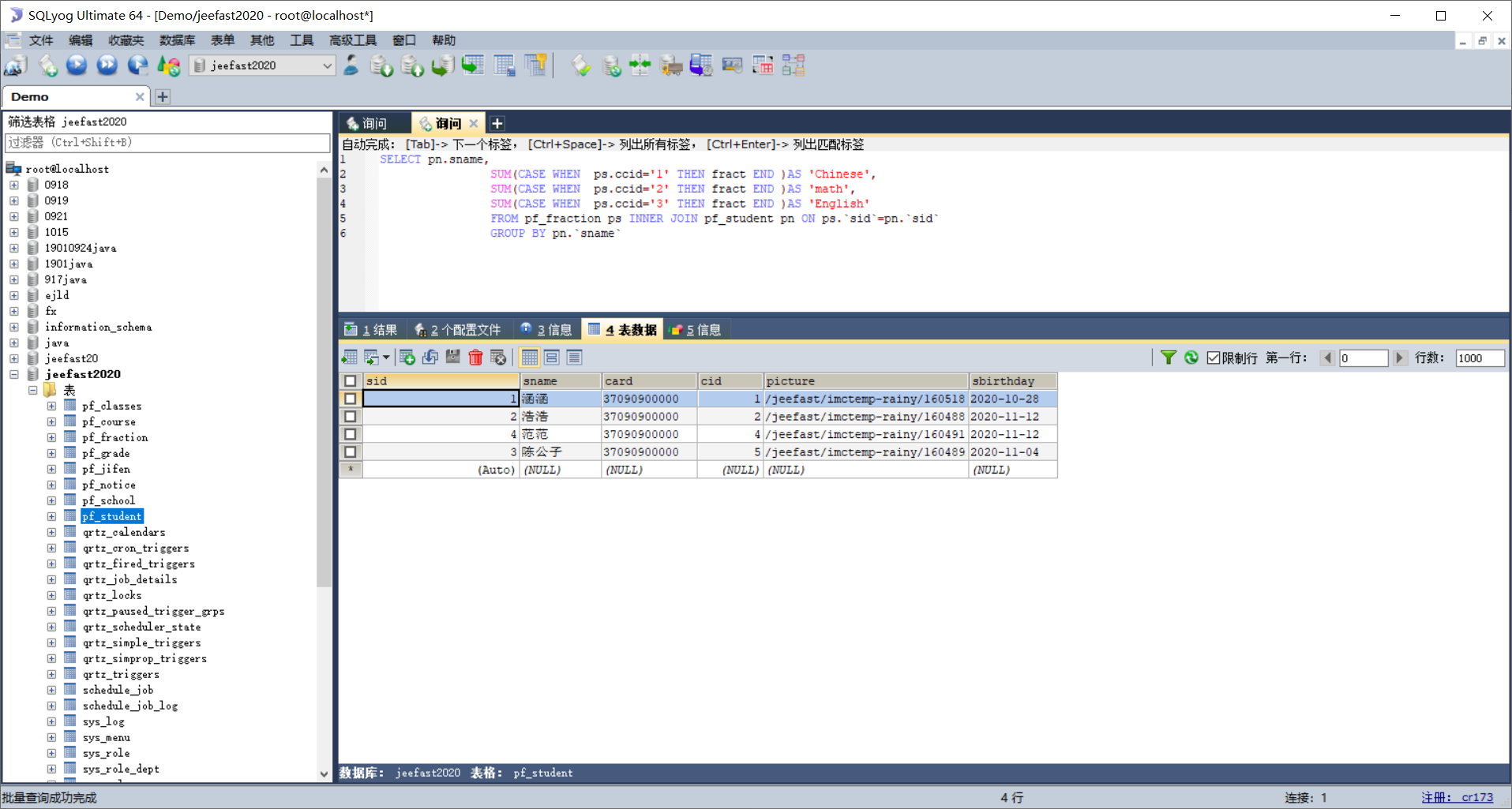
Task: Check the checkbox for row 浩浩
Action: point(351,417)
